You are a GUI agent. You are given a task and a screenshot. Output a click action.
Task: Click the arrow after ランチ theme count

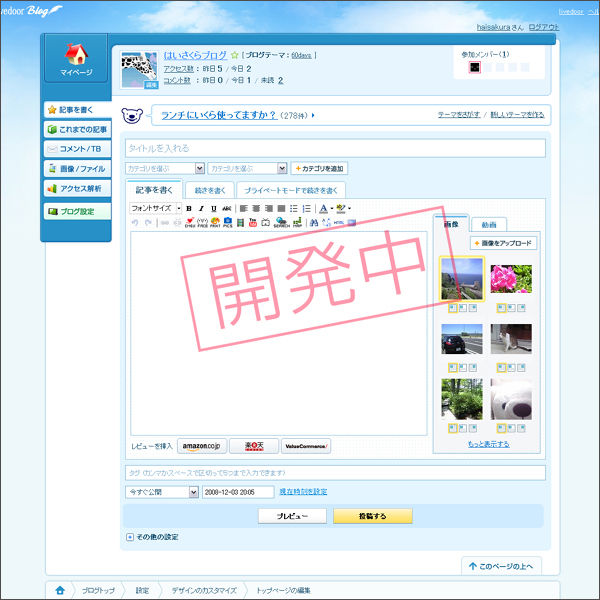pos(313,115)
